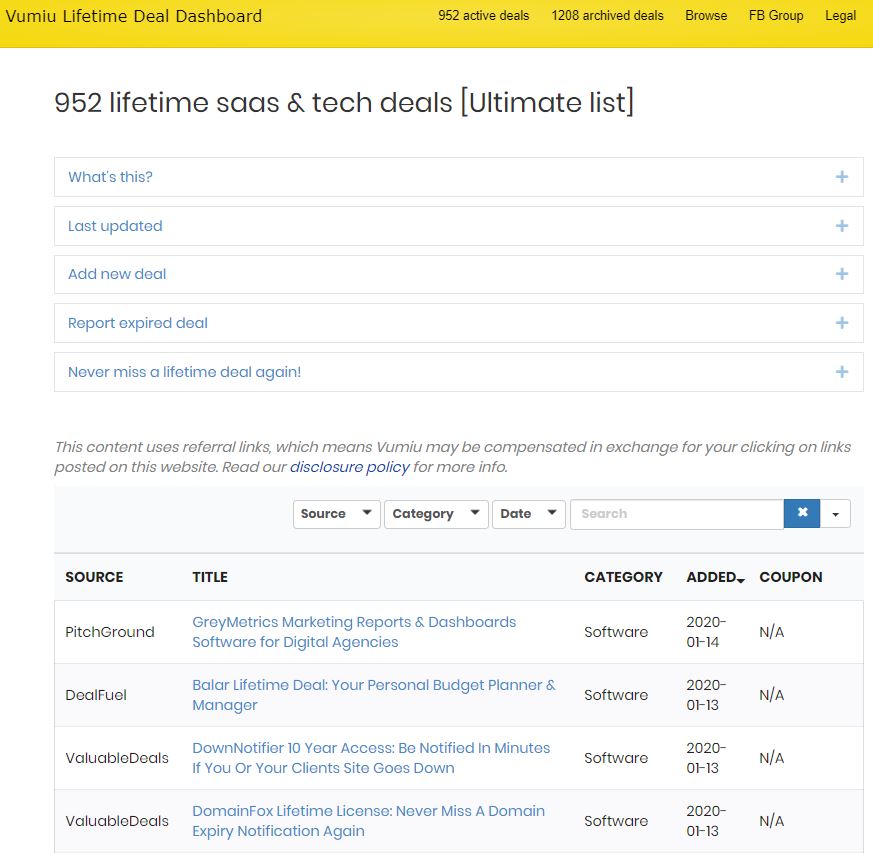The image size is (873, 853).
Task: Click the N/A coupon in the PitchGround row
Action: 771,632
